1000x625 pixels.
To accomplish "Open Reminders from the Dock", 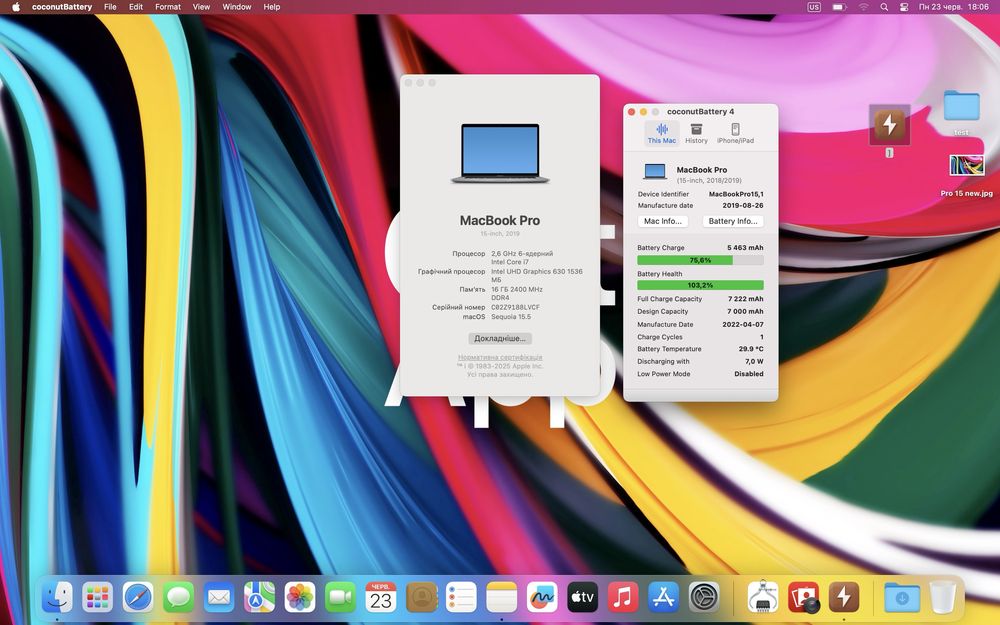I will pyautogui.click(x=461, y=598).
